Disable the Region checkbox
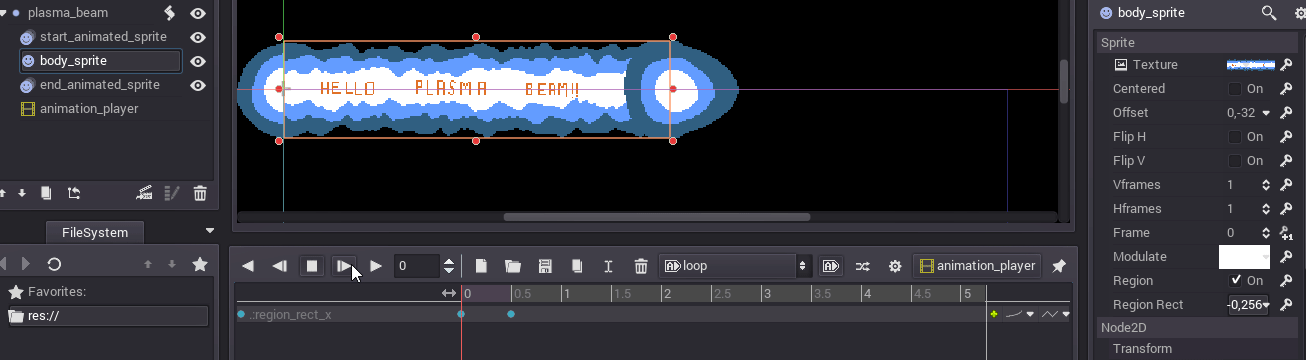Screen dimensions: 1306x360 tap(1237, 281)
